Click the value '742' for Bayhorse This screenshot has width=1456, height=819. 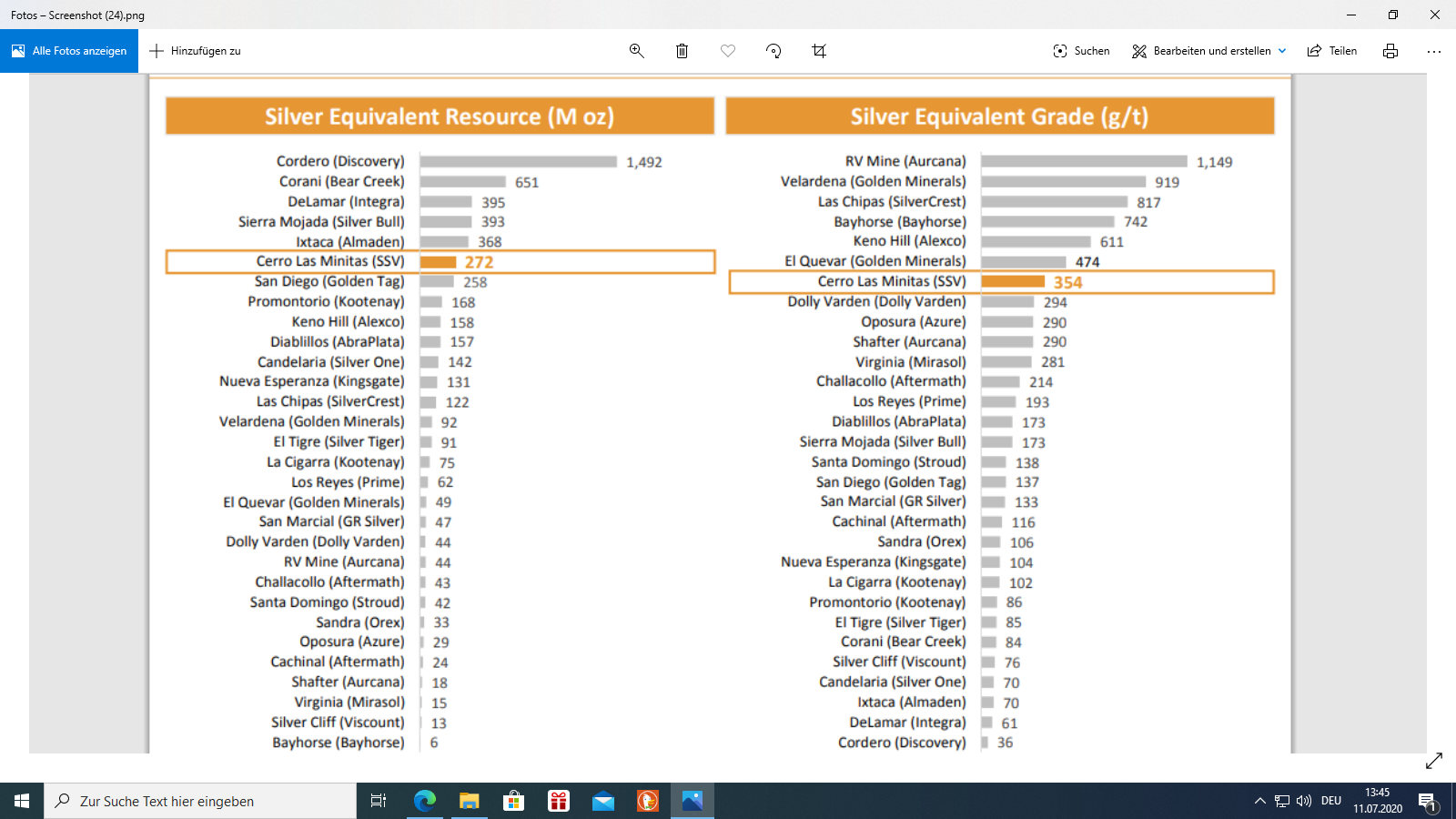pos(1136,222)
